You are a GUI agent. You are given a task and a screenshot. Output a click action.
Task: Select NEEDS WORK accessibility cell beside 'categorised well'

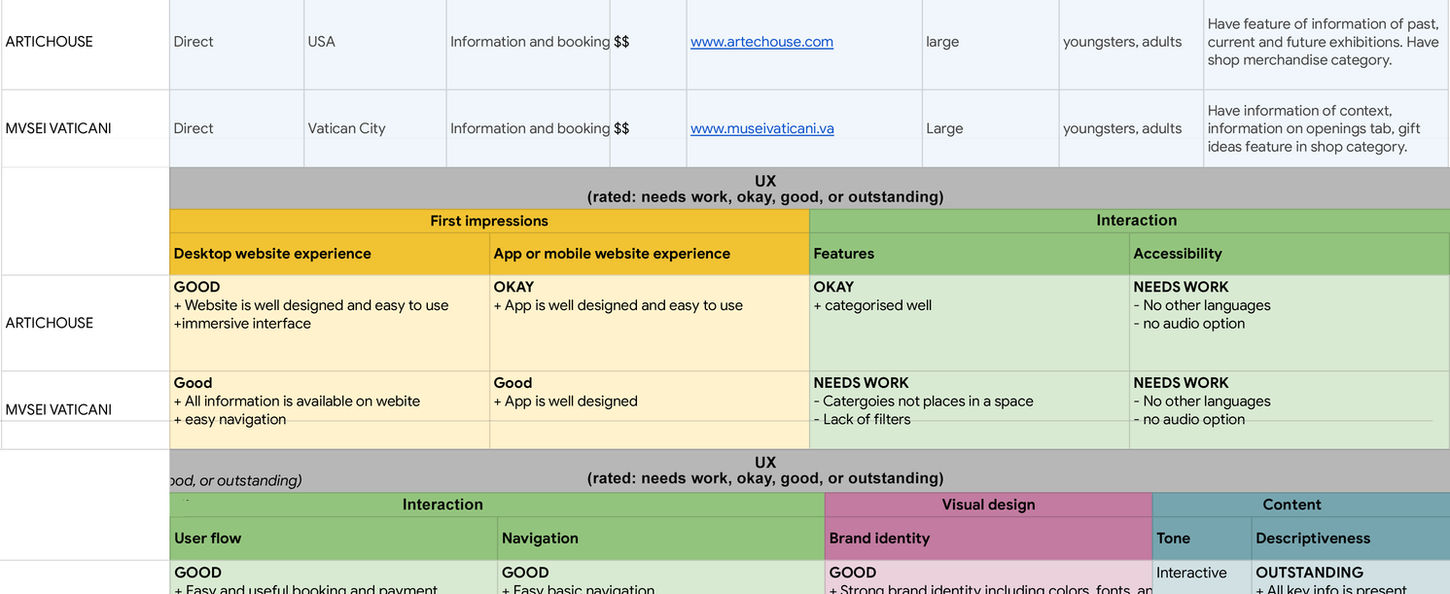(1289, 323)
